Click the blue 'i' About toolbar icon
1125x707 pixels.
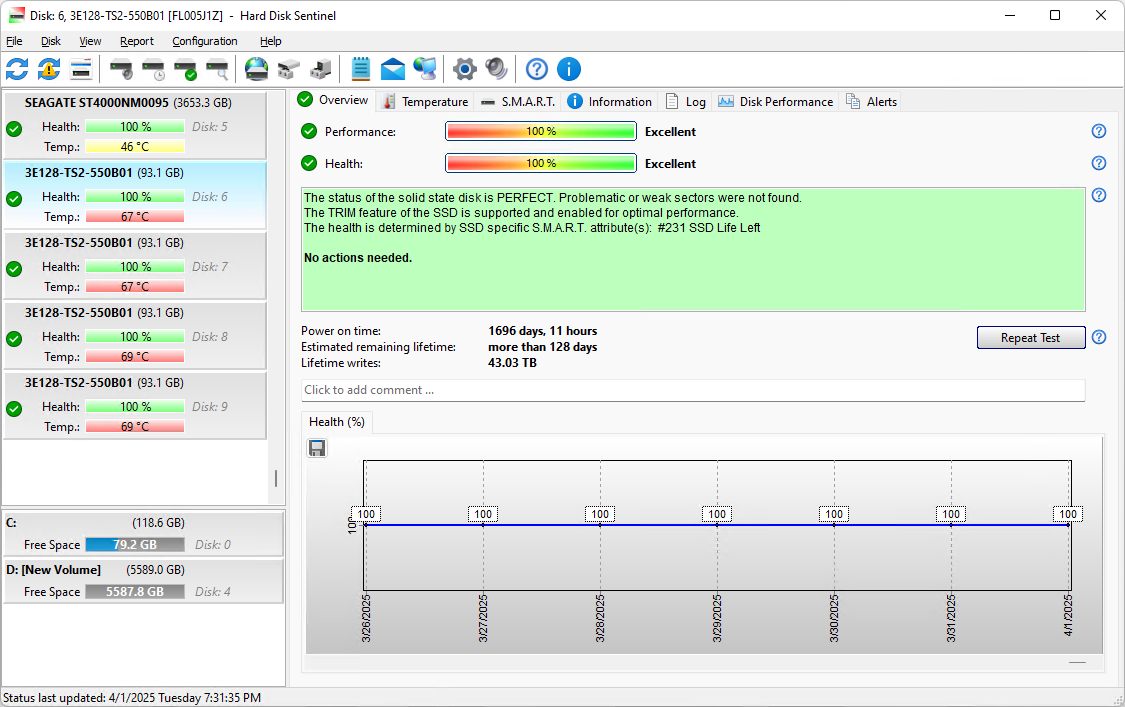point(569,70)
